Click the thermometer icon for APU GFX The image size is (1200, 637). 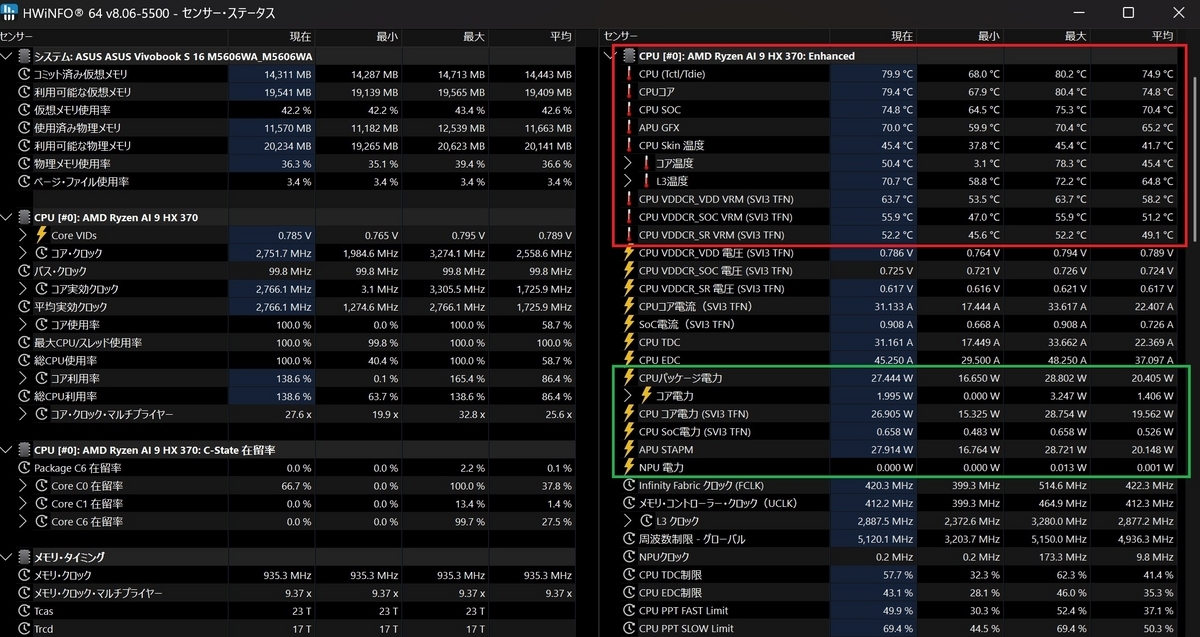pos(629,128)
